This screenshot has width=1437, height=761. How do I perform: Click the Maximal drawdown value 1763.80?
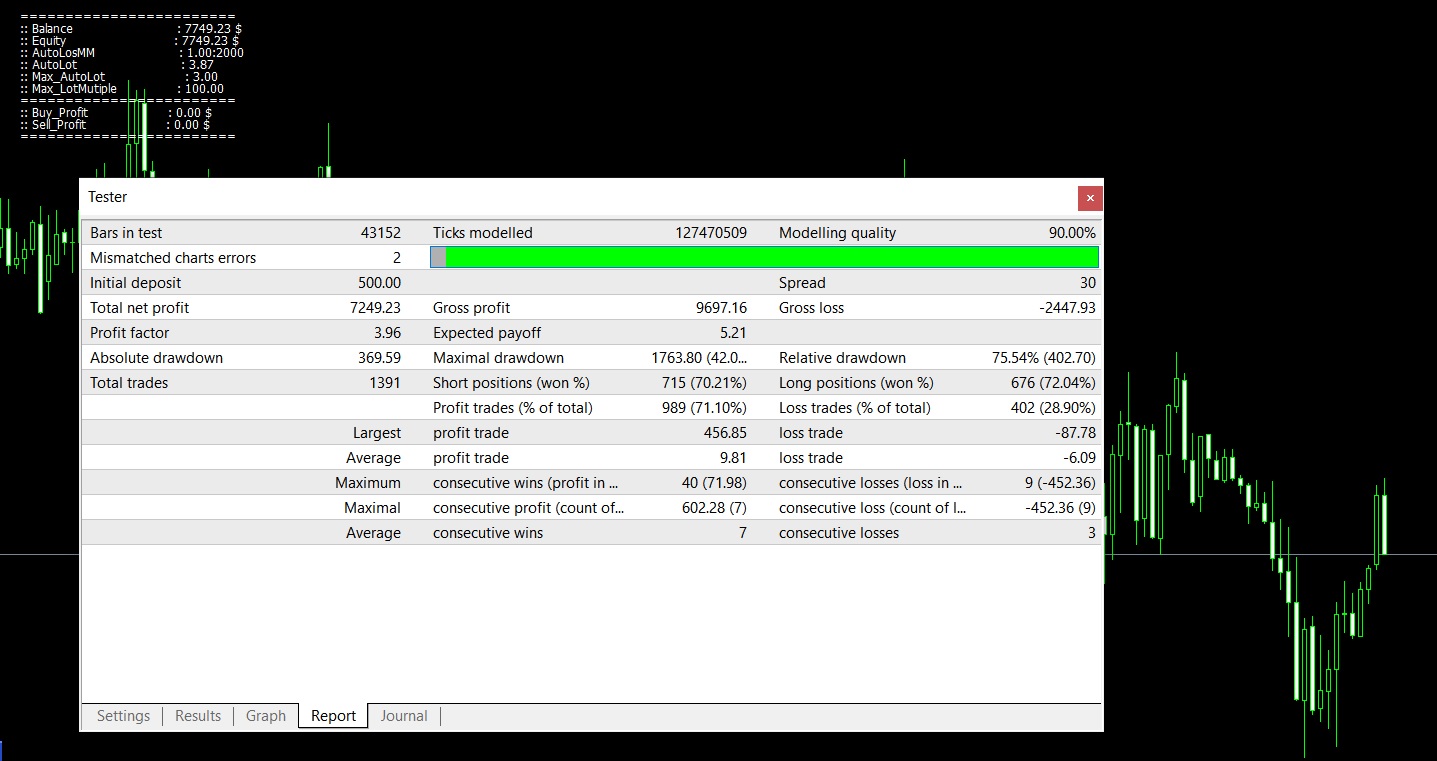pos(699,358)
